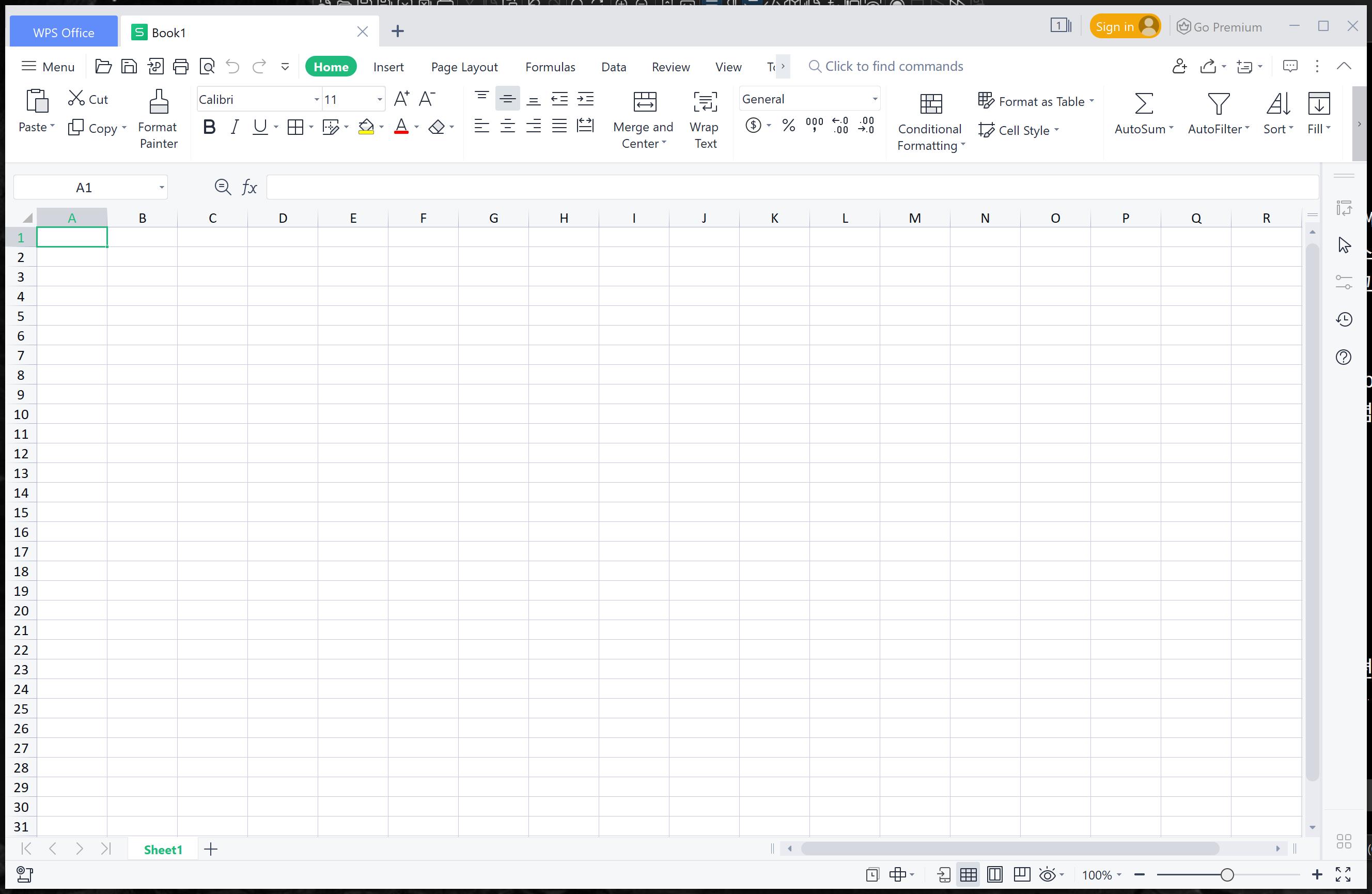Decrease font size with A- icon

[x=427, y=99]
